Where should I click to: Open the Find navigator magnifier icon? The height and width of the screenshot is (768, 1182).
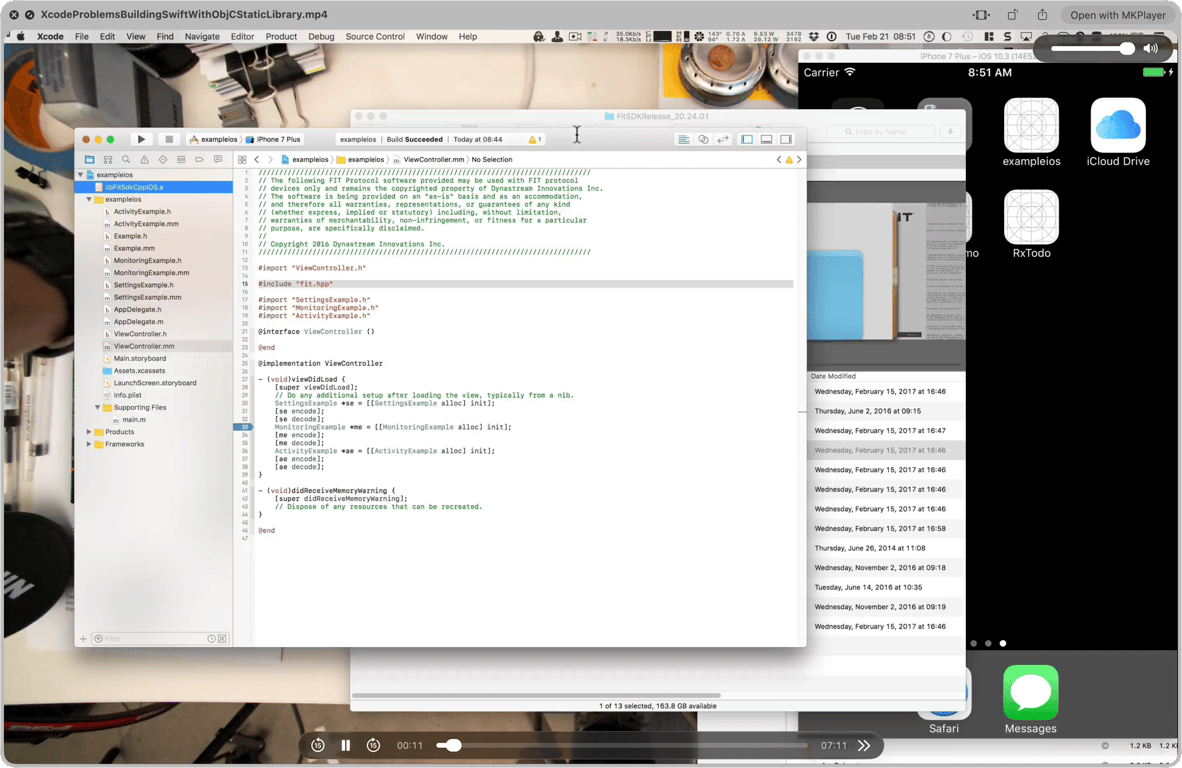point(126,160)
